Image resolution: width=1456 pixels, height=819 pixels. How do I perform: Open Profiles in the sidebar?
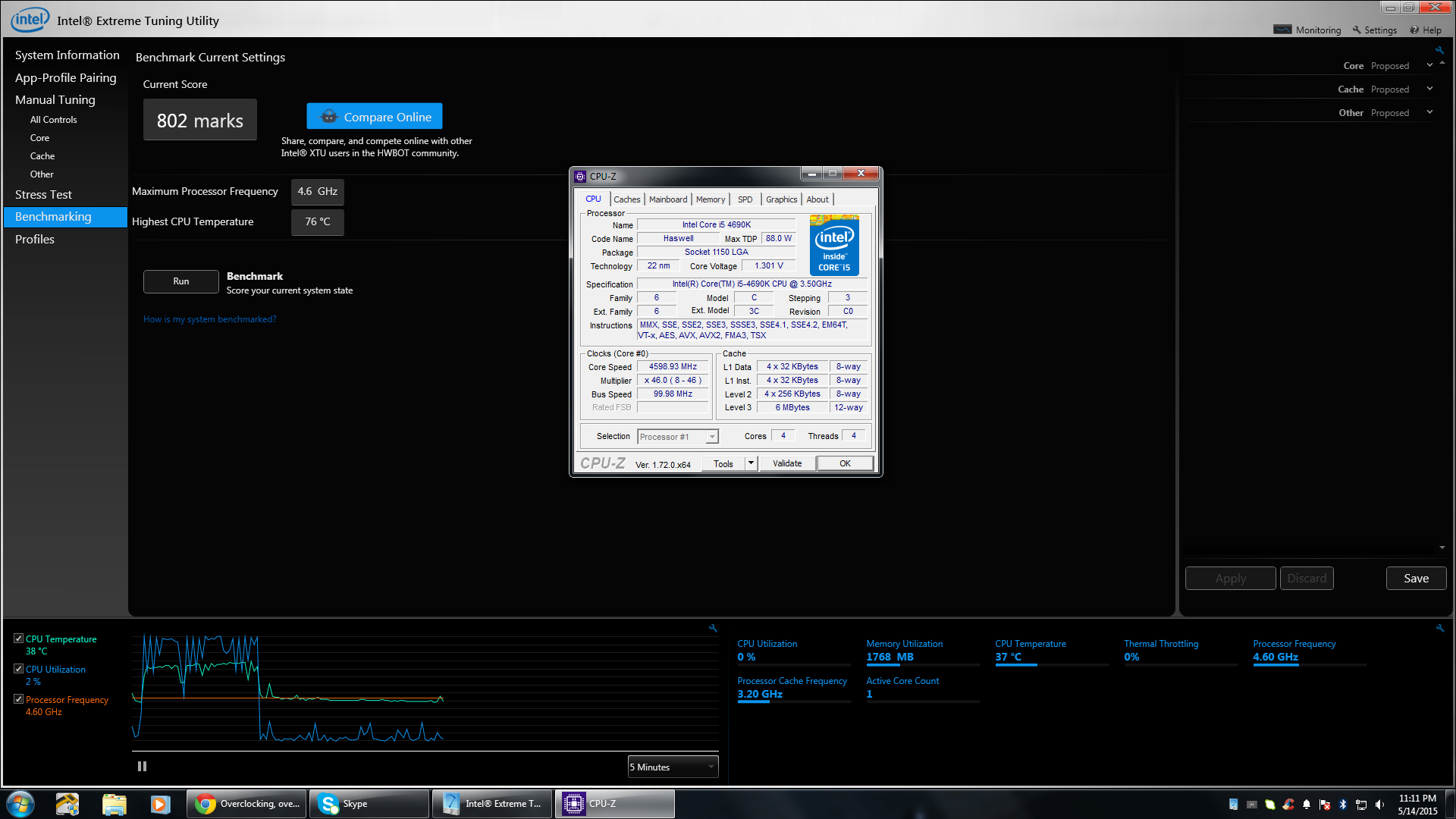click(x=34, y=240)
